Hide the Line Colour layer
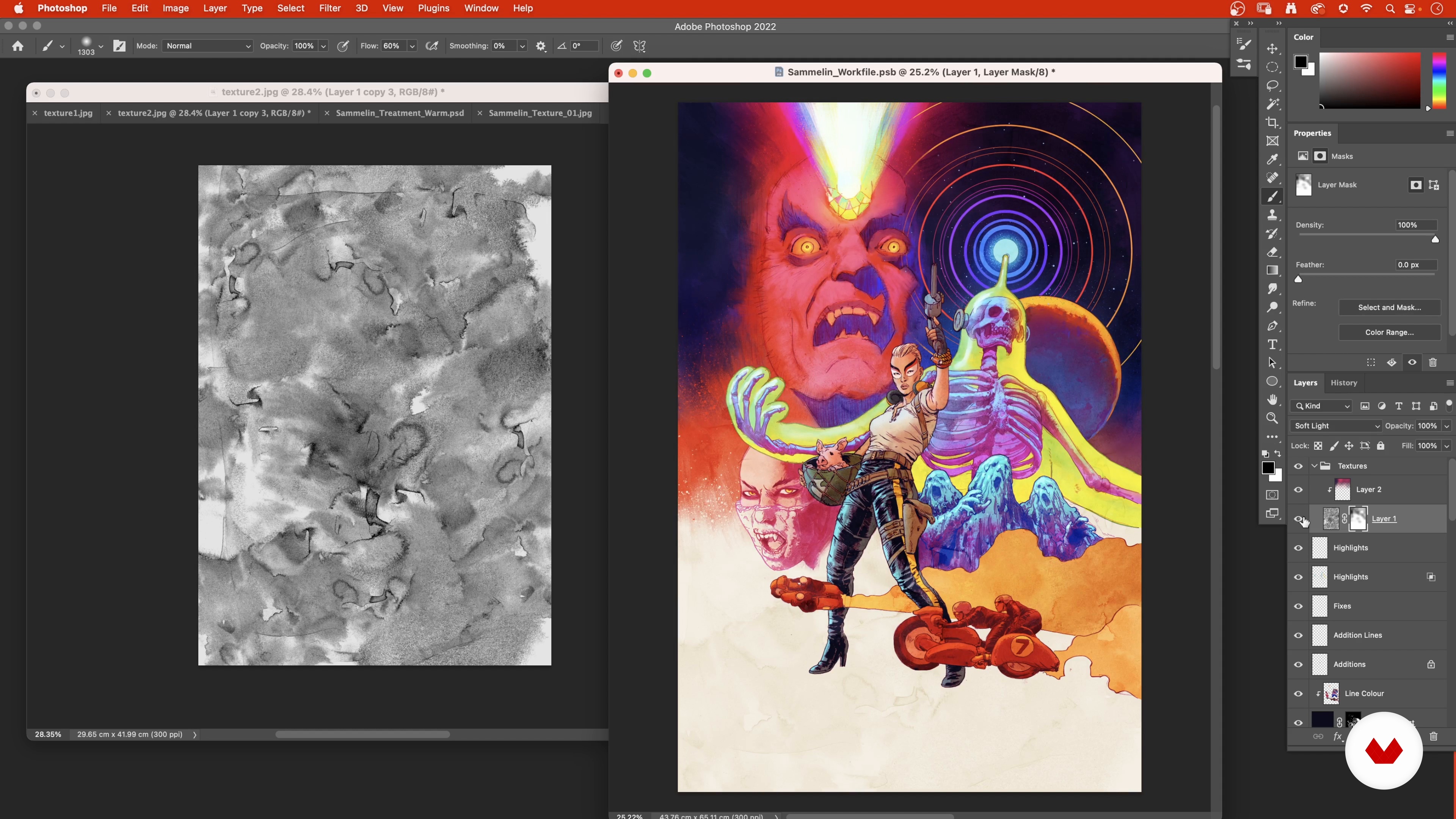The height and width of the screenshot is (819, 1456). [x=1298, y=694]
